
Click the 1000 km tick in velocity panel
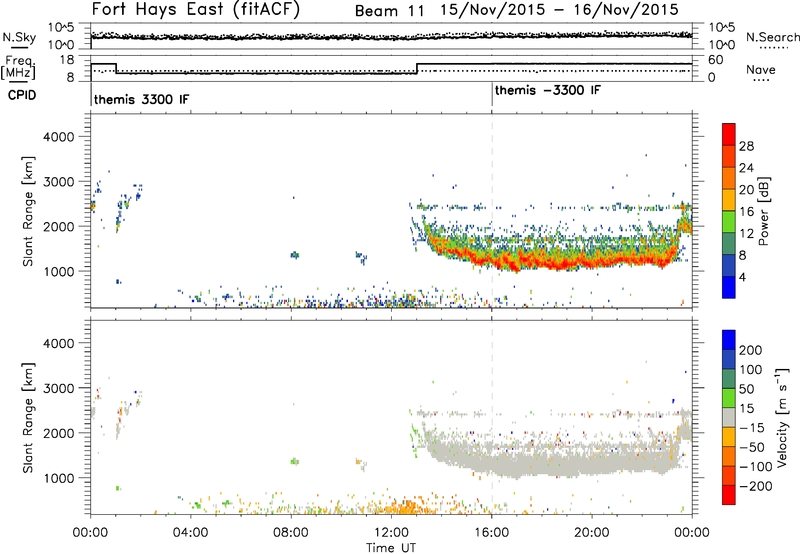(x=58, y=478)
